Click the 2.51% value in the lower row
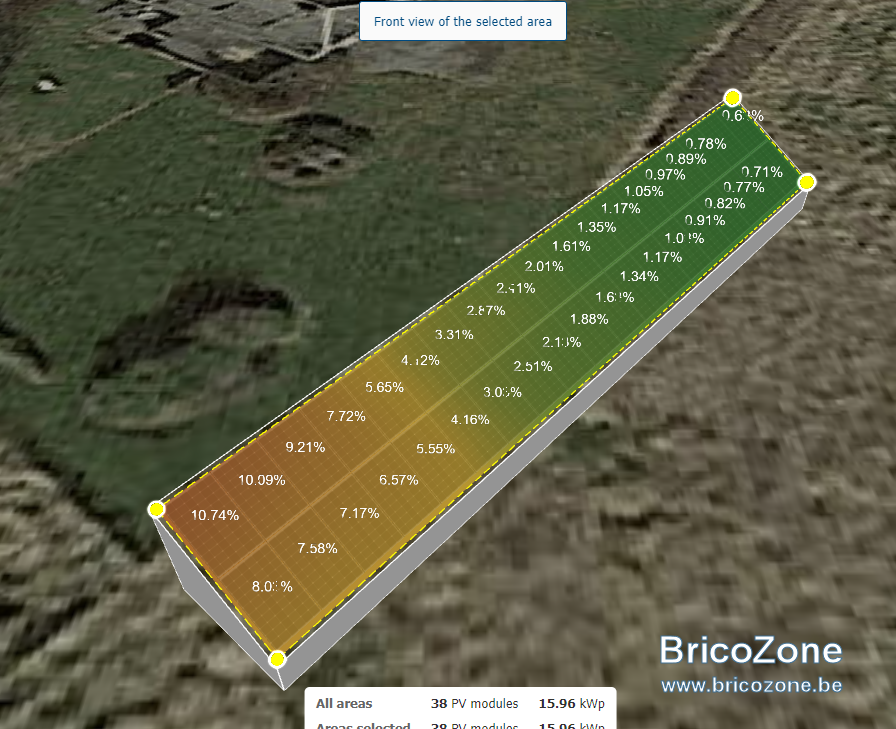 tap(533, 366)
